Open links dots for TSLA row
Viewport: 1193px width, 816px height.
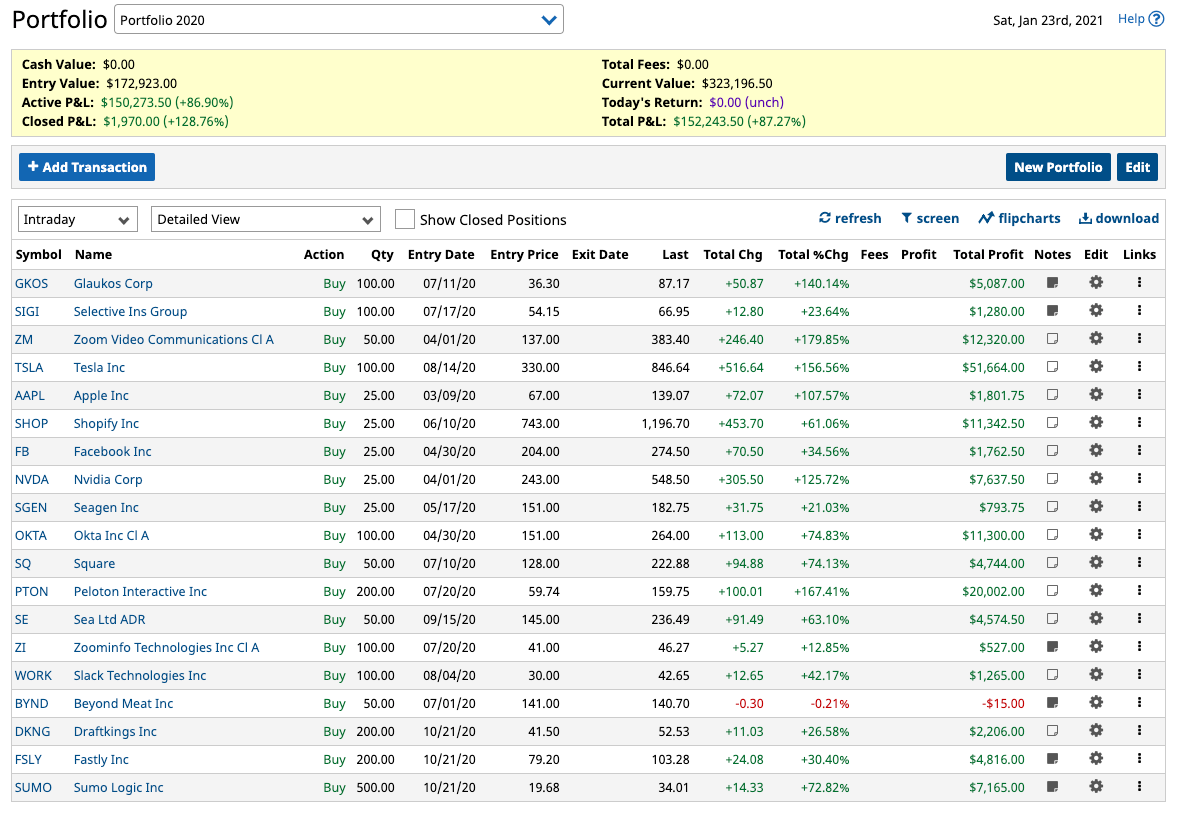coord(1139,367)
